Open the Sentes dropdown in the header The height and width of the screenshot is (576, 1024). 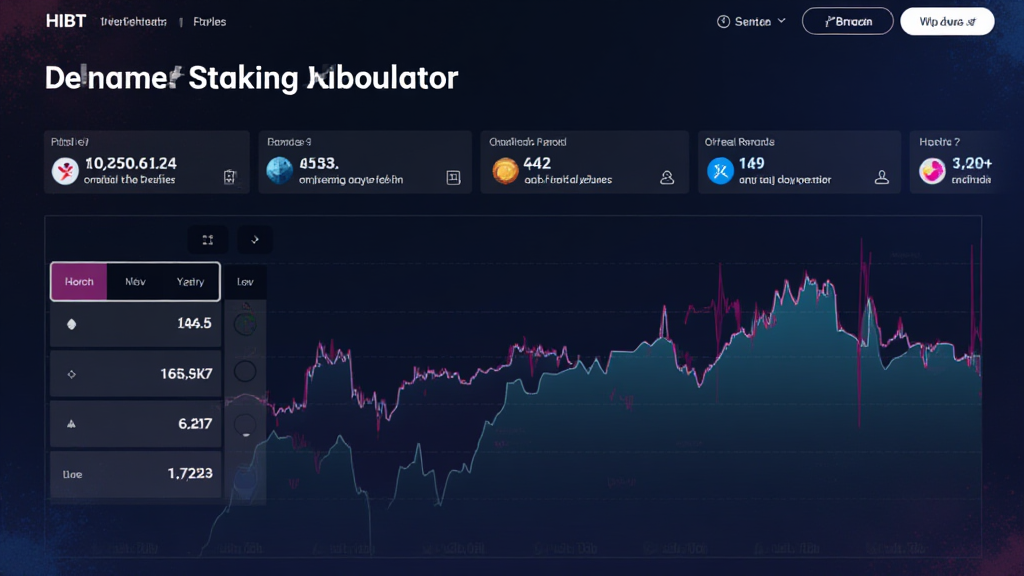click(752, 21)
